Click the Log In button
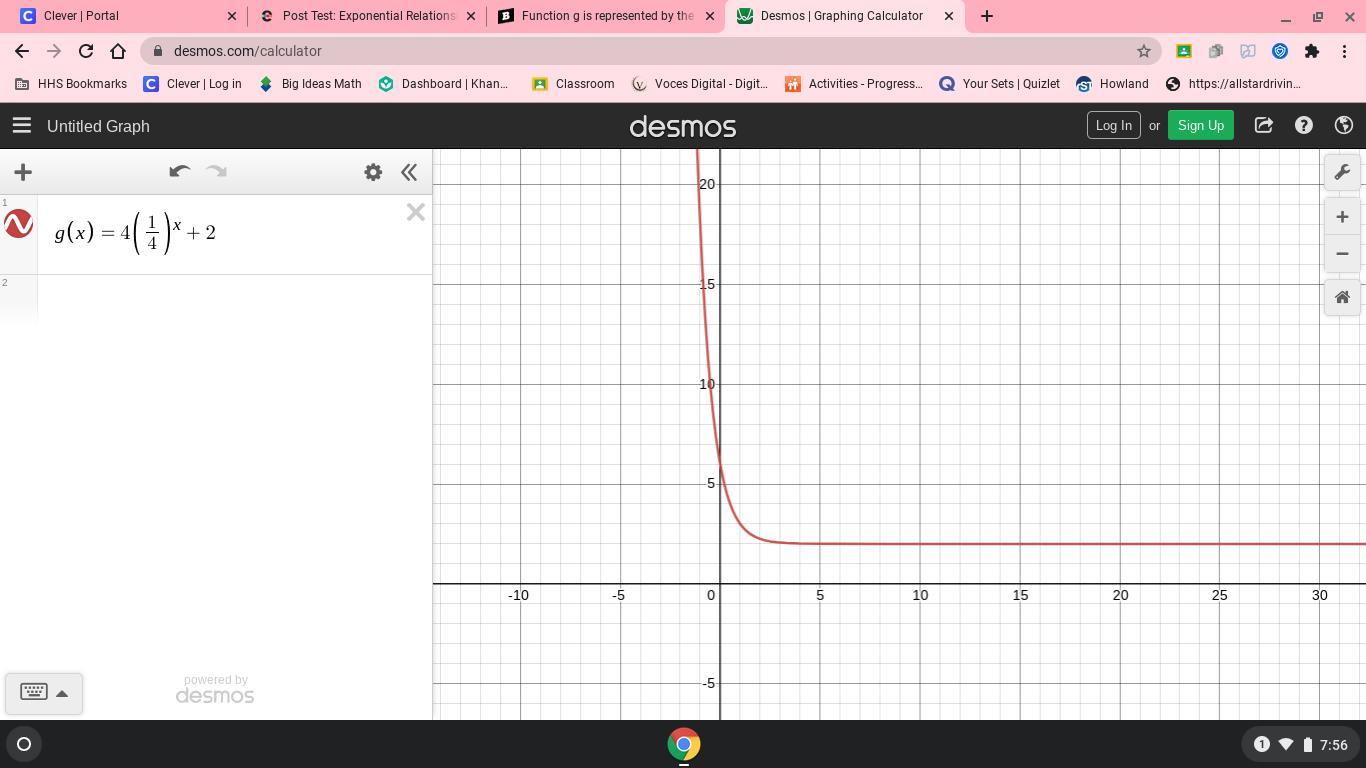The height and width of the screenshot is (768, 1366). pos(1113,125)
